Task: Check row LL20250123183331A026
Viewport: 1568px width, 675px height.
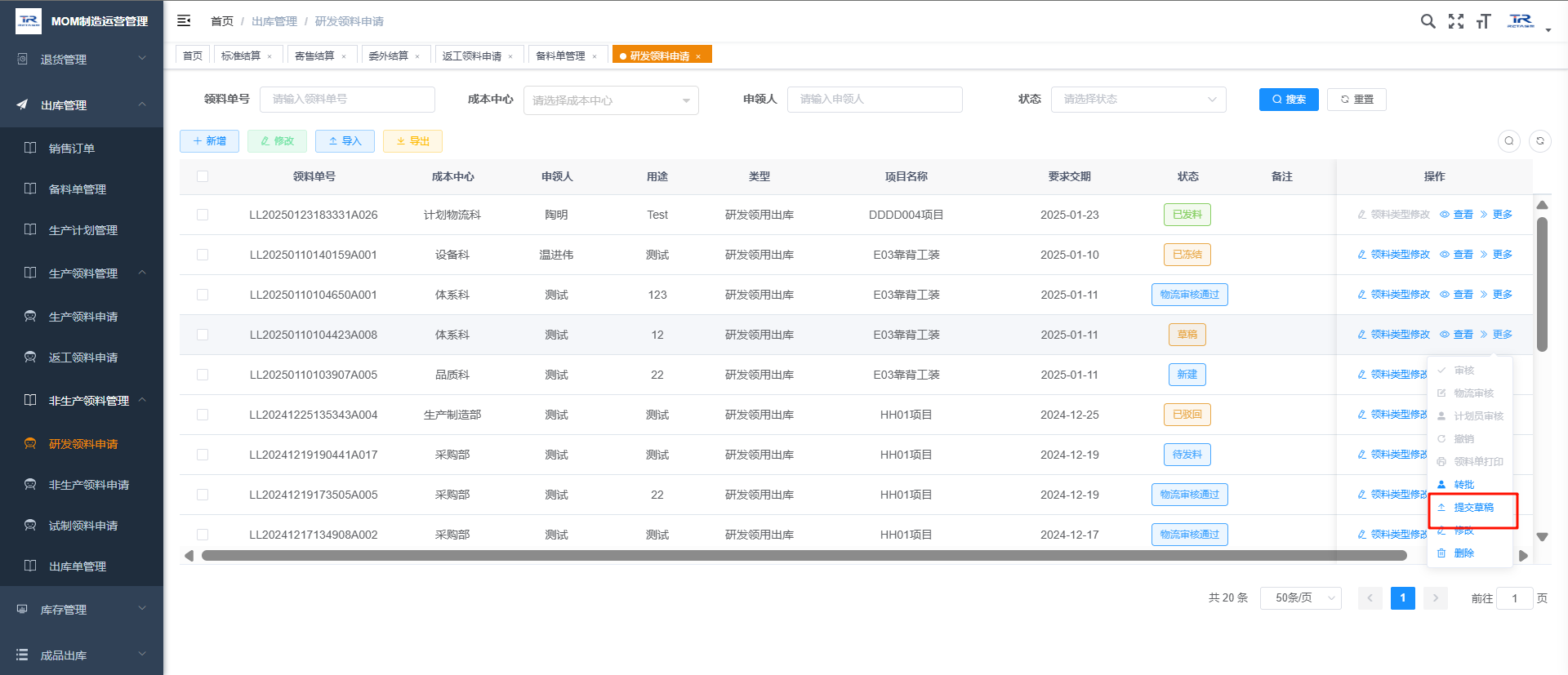Action: [203, 215]
